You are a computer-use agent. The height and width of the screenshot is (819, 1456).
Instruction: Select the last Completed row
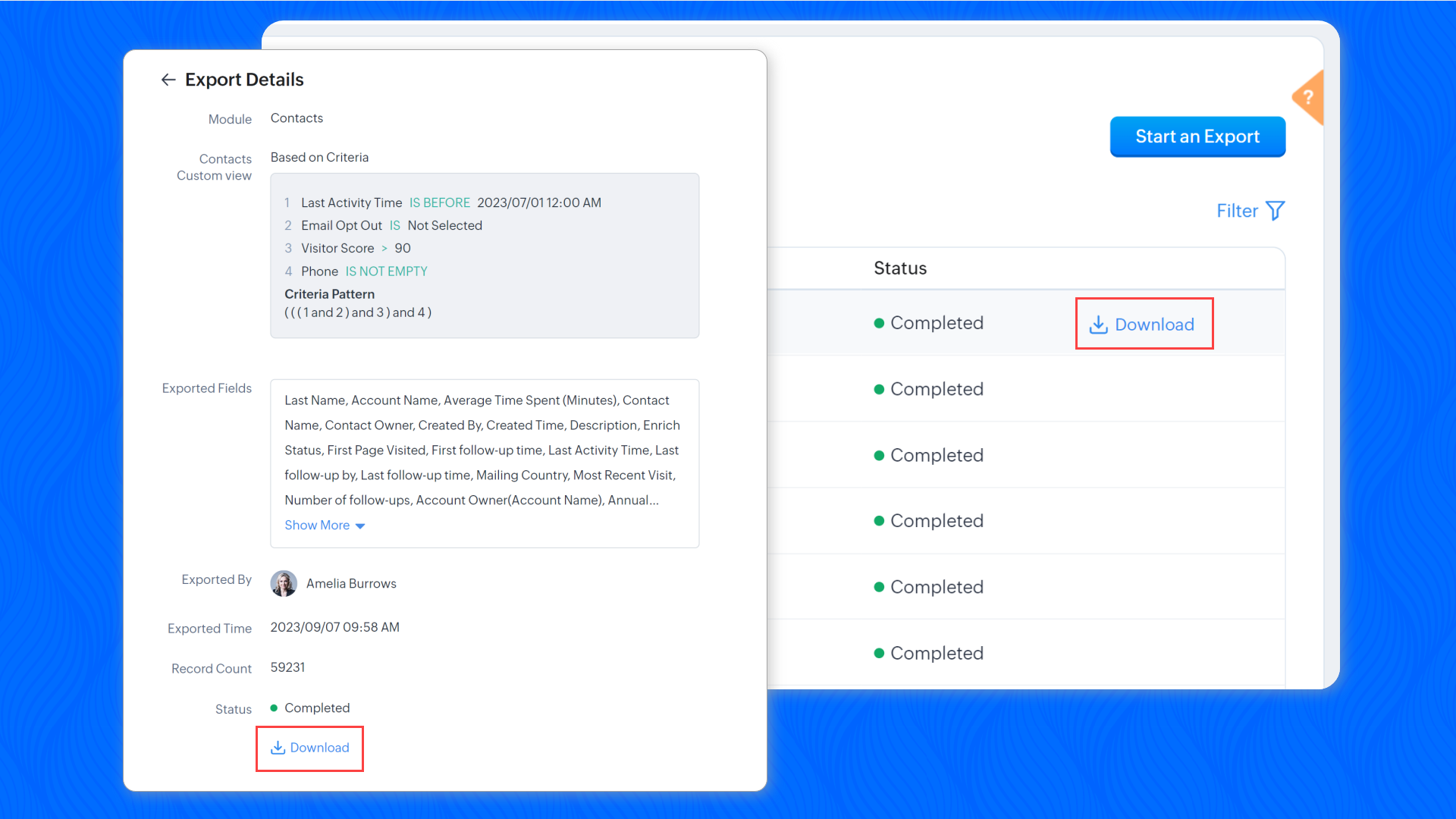(x=936, y=653)
